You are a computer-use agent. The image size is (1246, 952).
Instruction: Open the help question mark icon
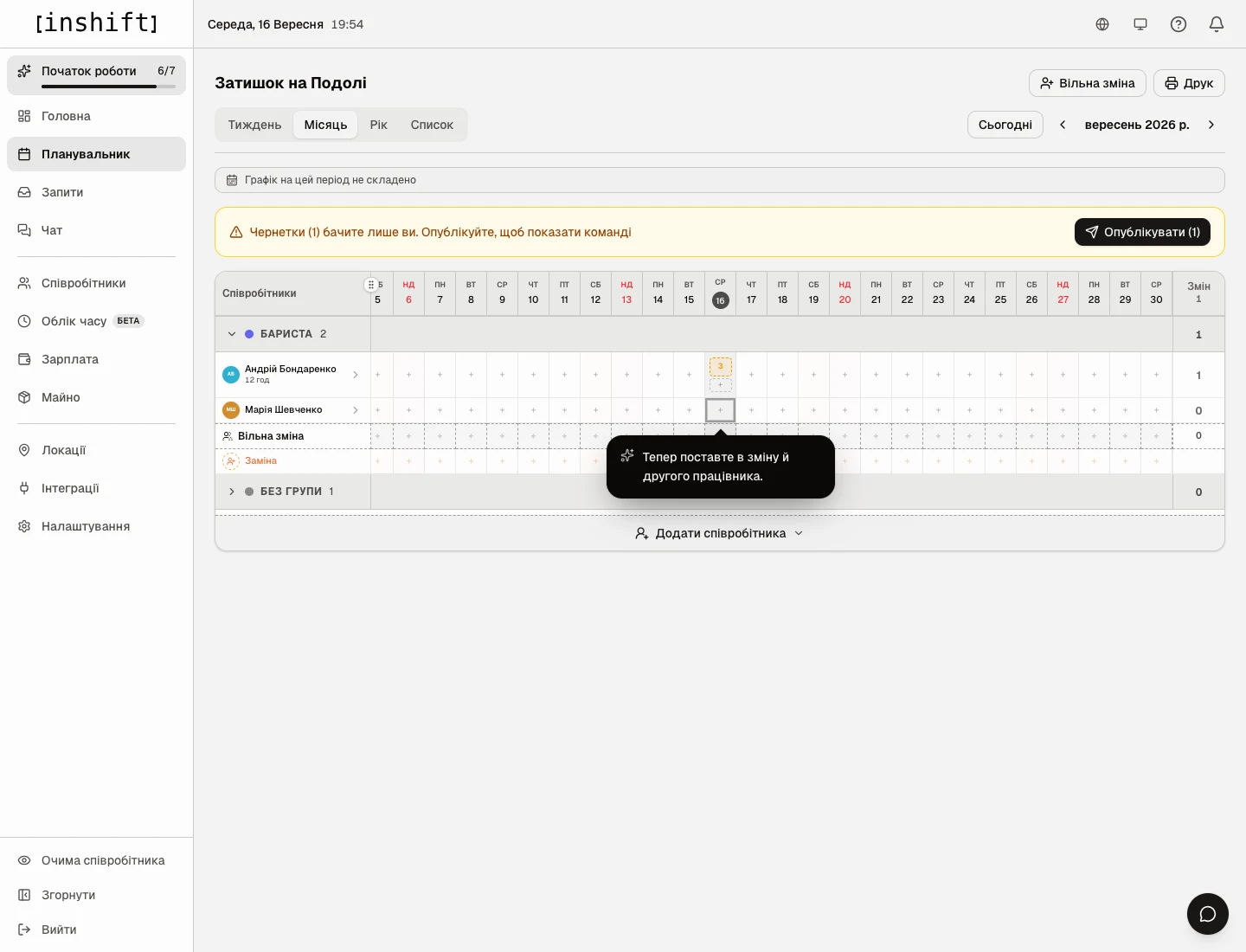pyautogui.click(x=1179, y=24)
